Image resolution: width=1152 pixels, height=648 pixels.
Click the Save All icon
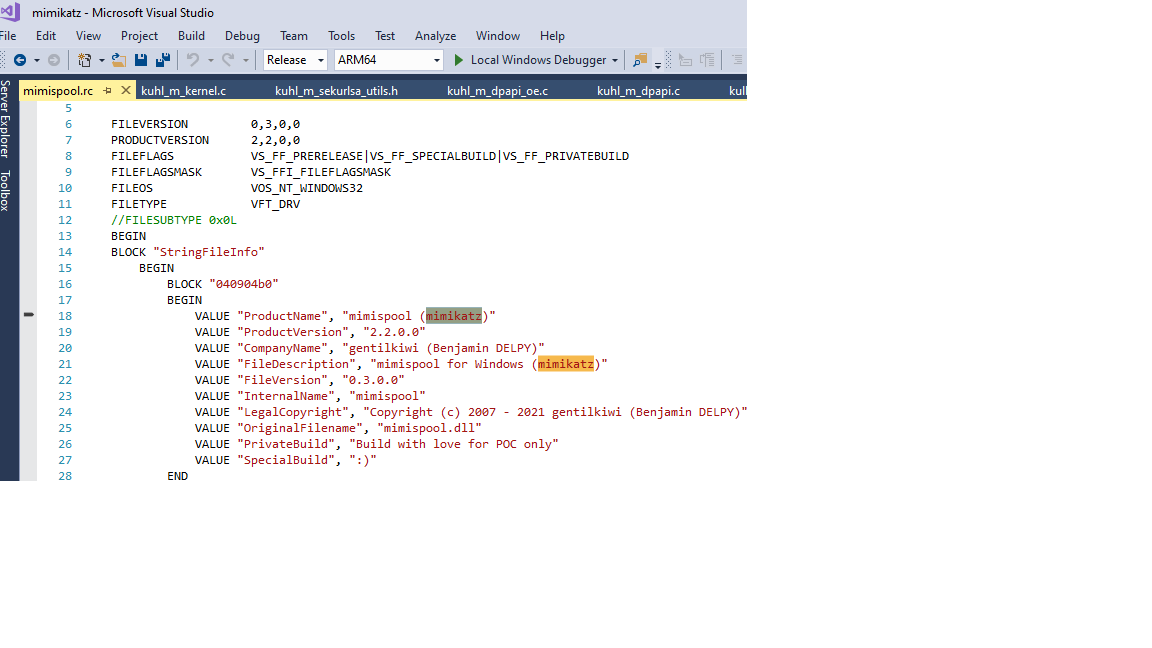pos(163,60)
